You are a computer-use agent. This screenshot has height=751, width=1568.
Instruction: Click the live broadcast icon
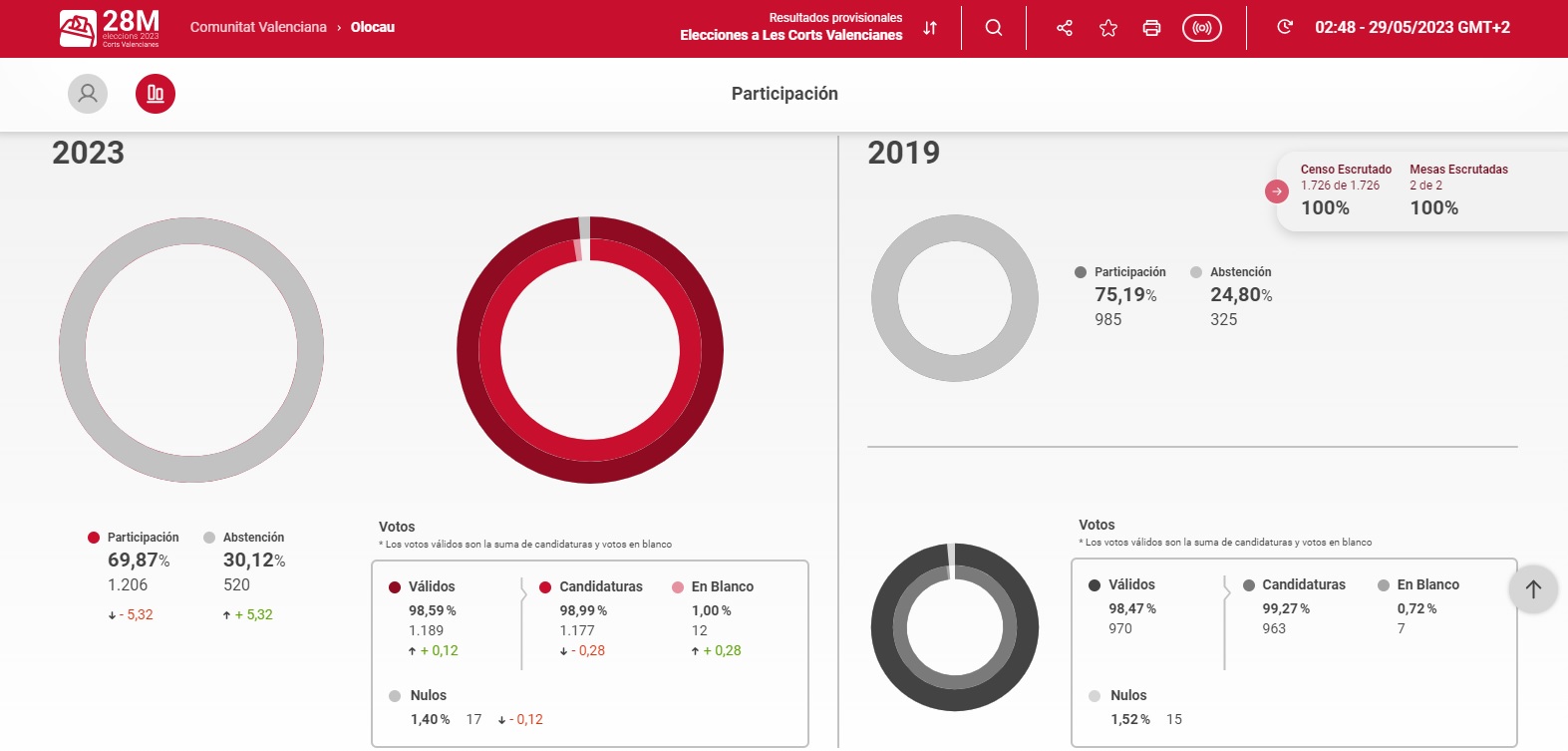point(1201,28)
